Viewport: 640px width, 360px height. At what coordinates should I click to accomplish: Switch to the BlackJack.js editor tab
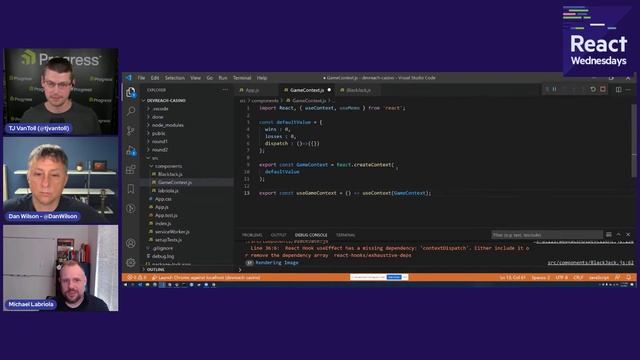(358, 90)
